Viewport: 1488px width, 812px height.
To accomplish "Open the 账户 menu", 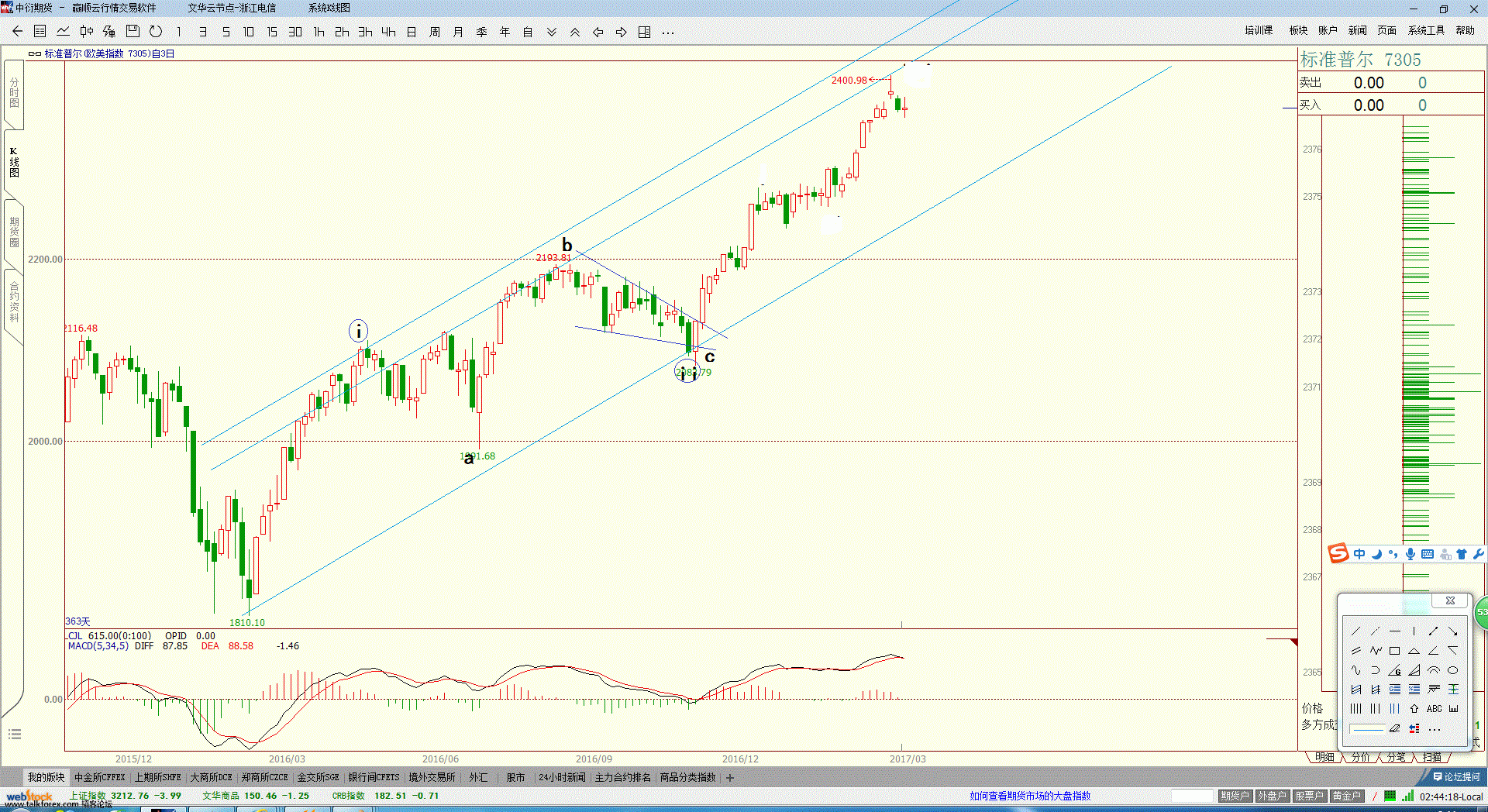I will (1328, 30).
